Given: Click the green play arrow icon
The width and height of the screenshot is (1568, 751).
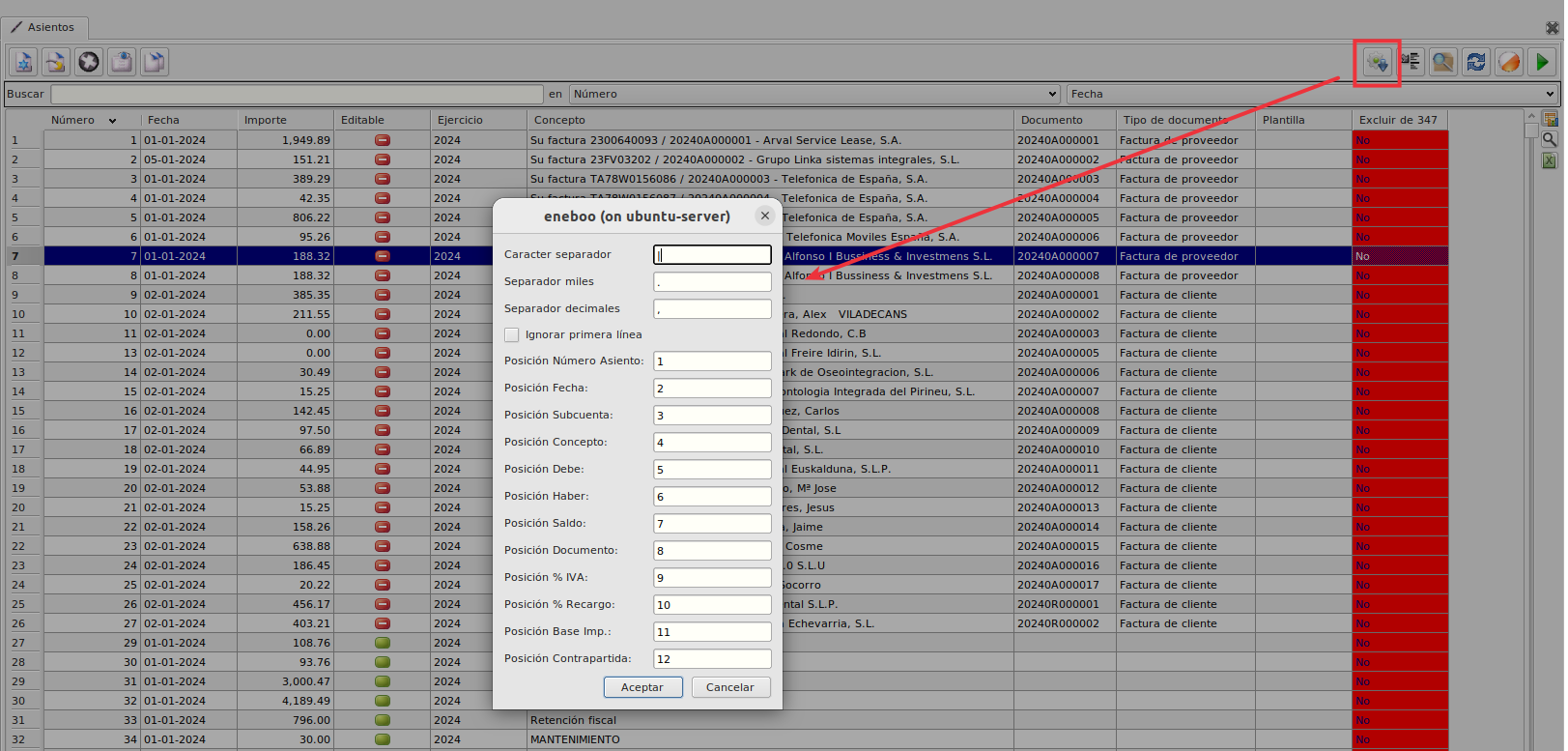Looking at the screenshot, I should tap(1542, 62).
